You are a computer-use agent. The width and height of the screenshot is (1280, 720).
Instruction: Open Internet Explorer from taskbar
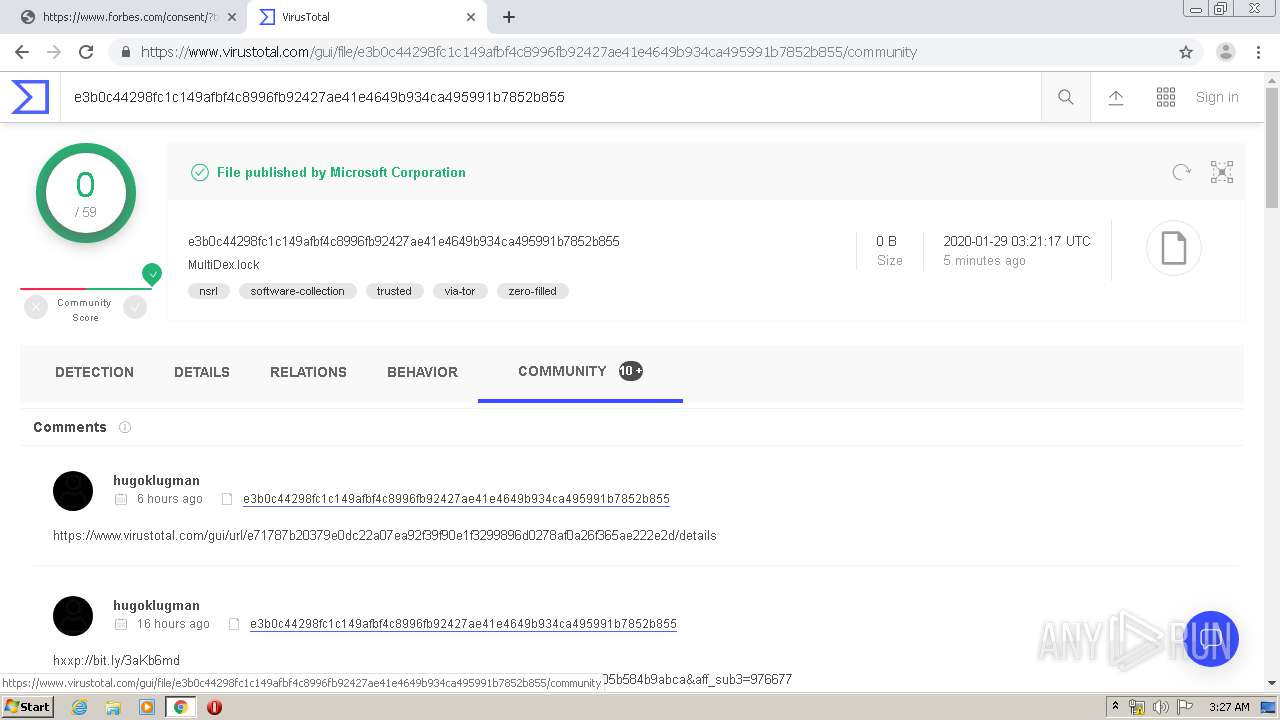coord(79,707)
